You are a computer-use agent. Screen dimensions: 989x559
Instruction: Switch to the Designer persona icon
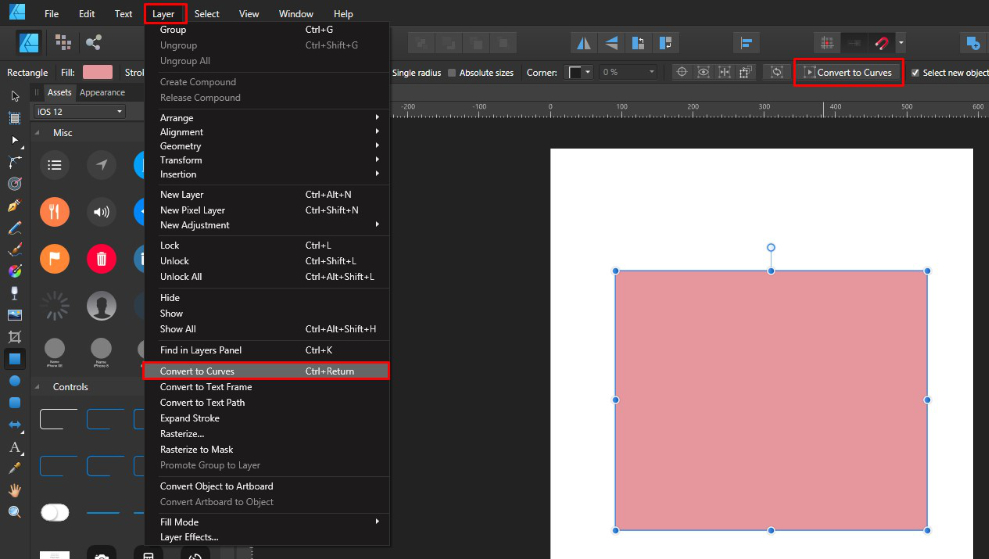[29, 43]
